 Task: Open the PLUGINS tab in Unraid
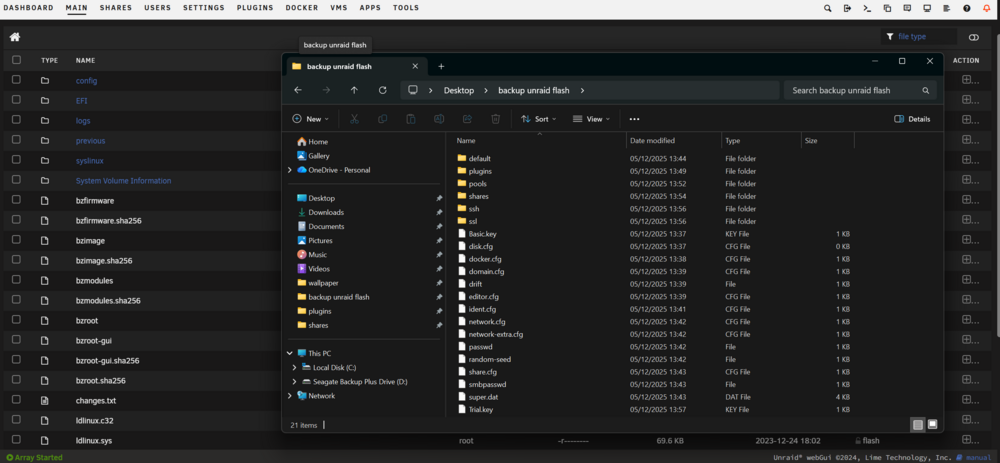(x=255, y=8)
